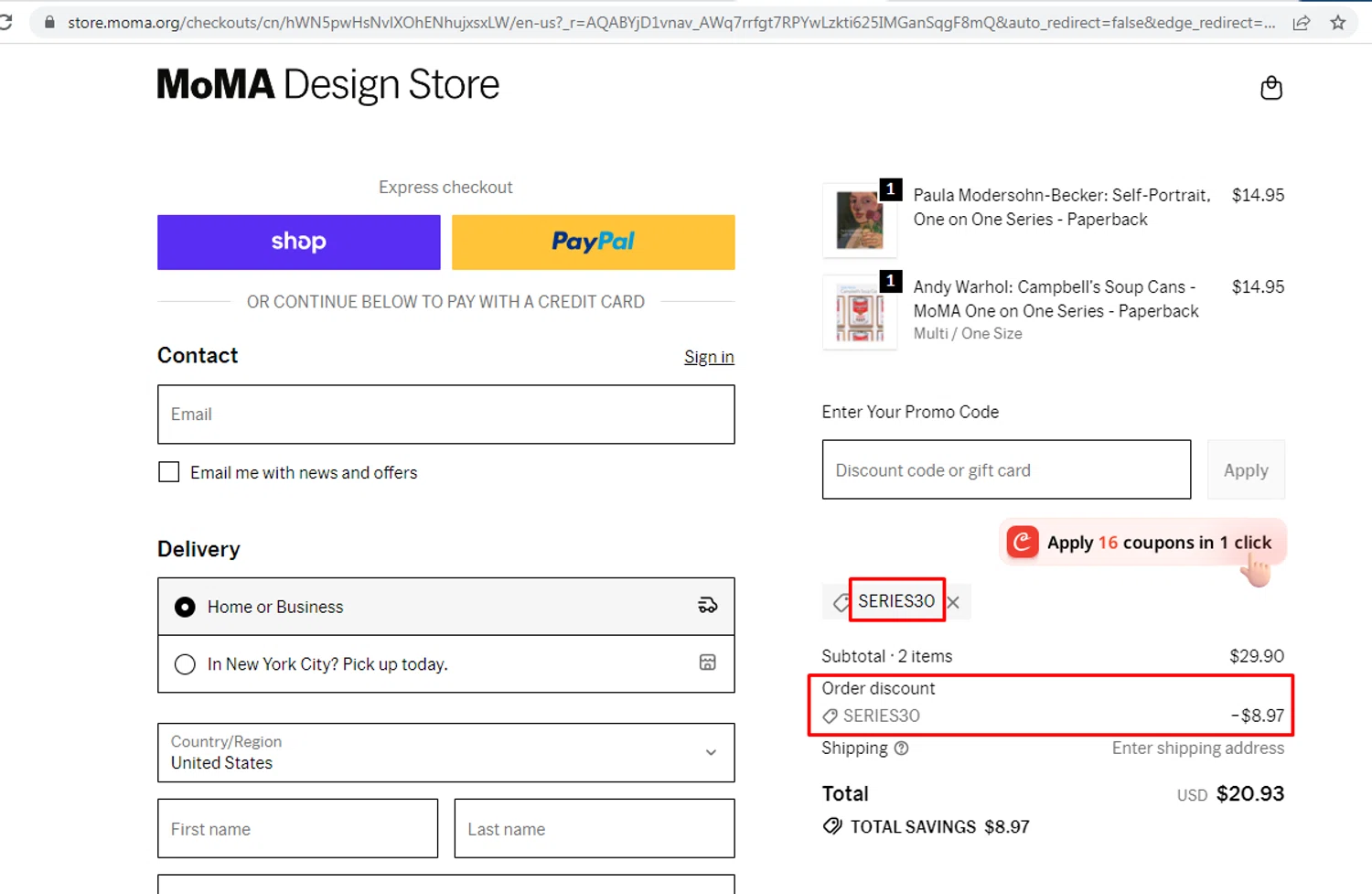
Task: Click the Apply promo code button
Action: pos(1246,469)
